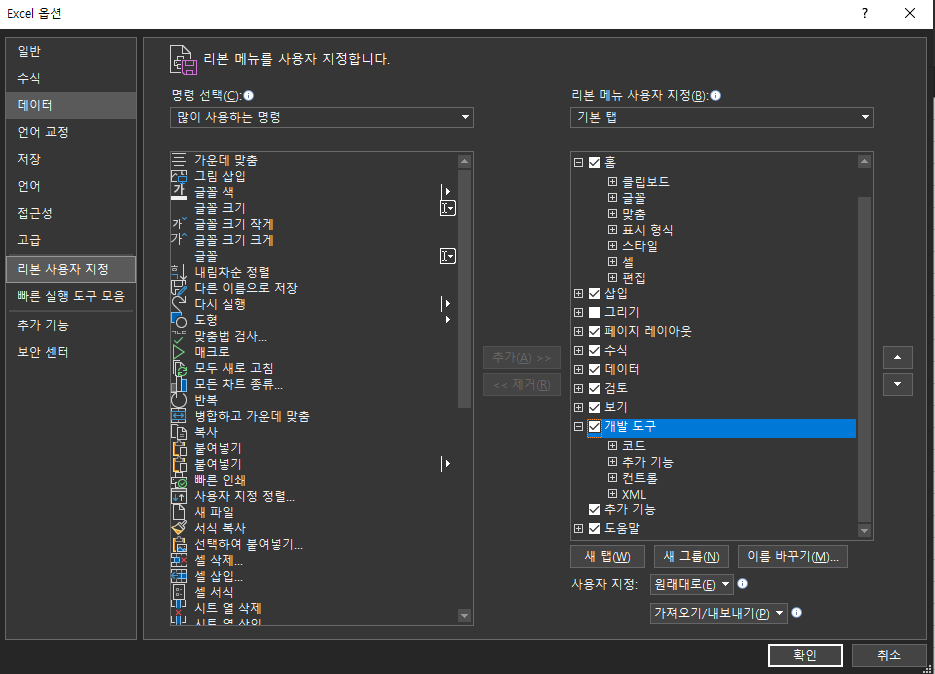935x674 pixels.
Task: Click the 새 그룹 button
Action: (x=692, y=556)
